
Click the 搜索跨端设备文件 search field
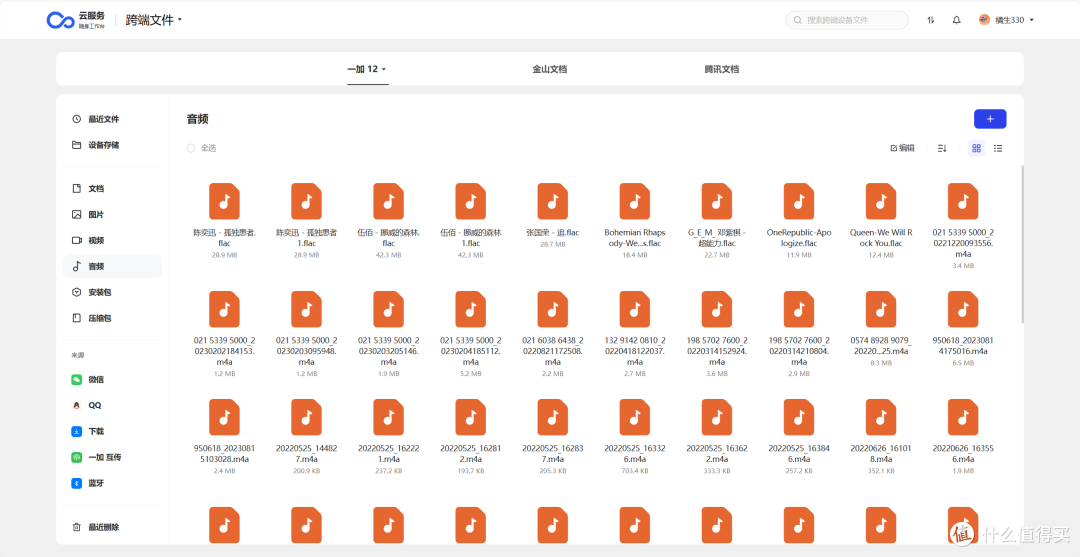click(847, 20)
